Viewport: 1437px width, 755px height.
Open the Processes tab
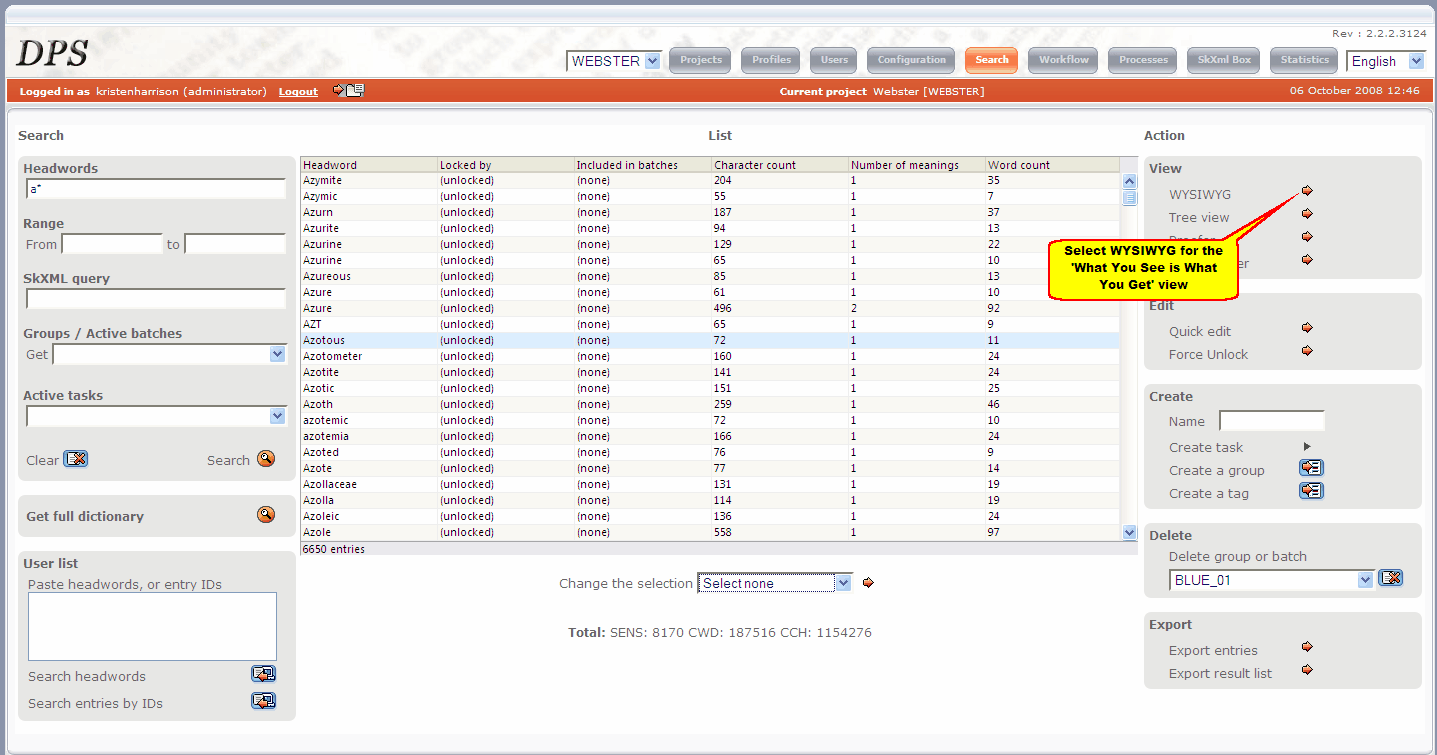1143,60
